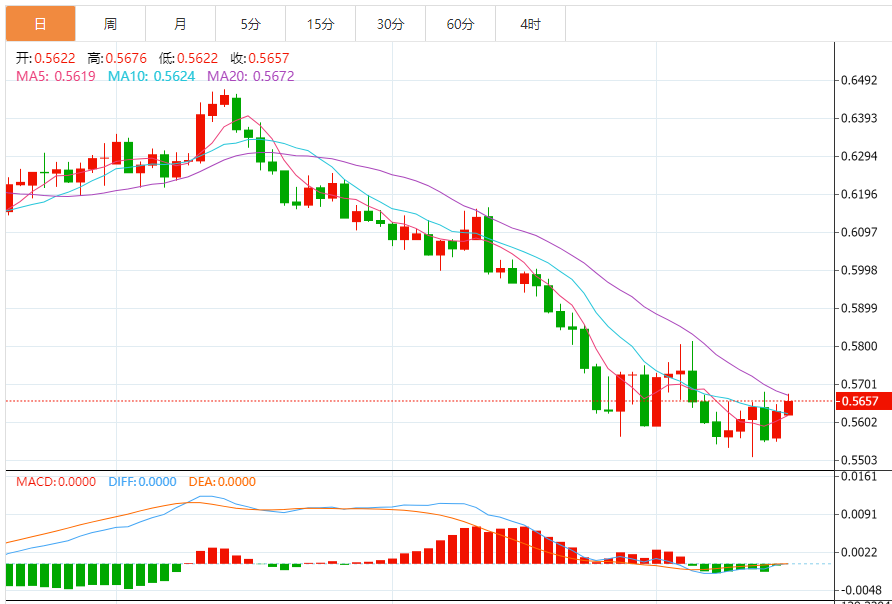Viewport: 892px width, 604px height.
Task: Switch to the 周 weekly tab
Action: point(110,24)
